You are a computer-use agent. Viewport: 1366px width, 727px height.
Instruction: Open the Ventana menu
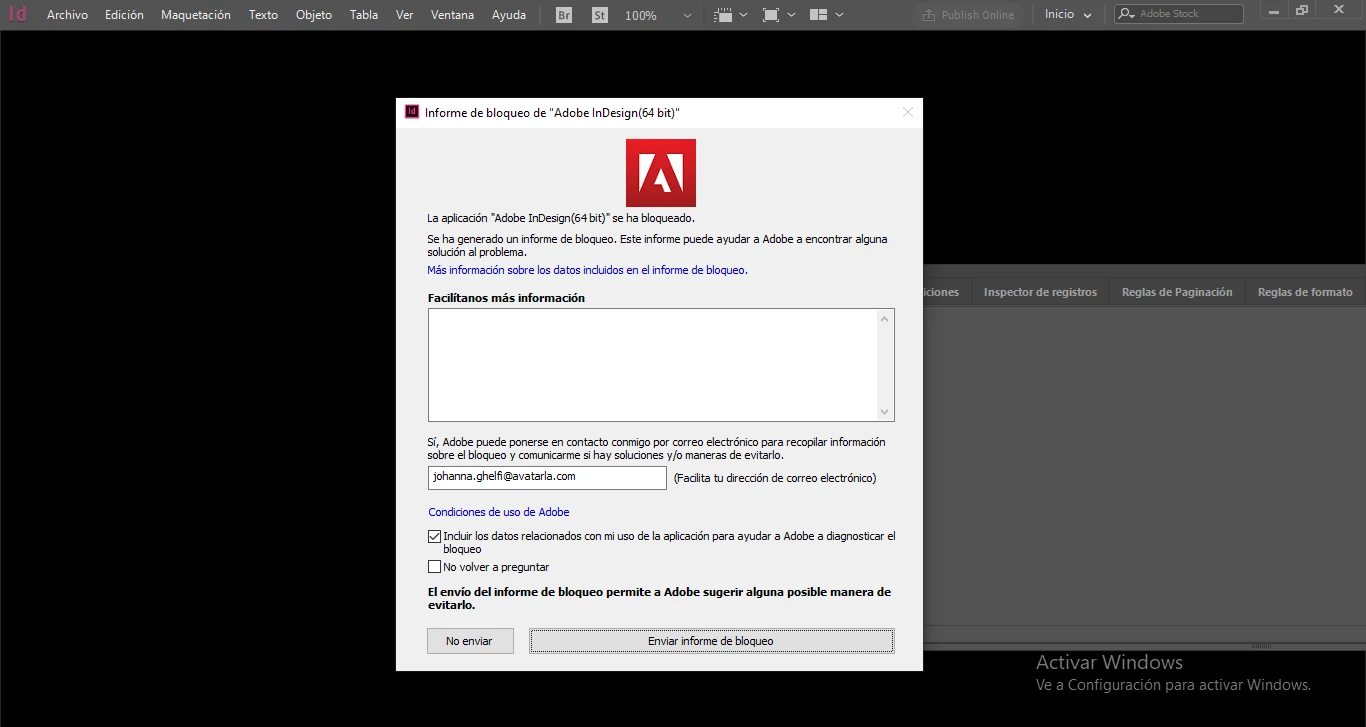pyautogui.click(x=453, y=15)
